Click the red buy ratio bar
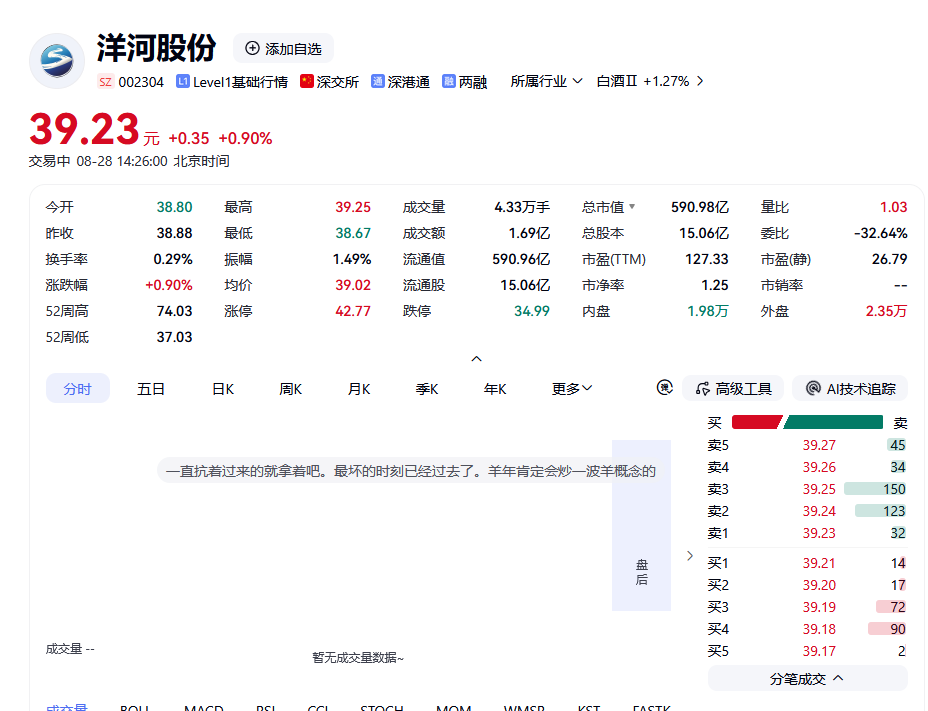928x711 pixels. coord(757,422)
